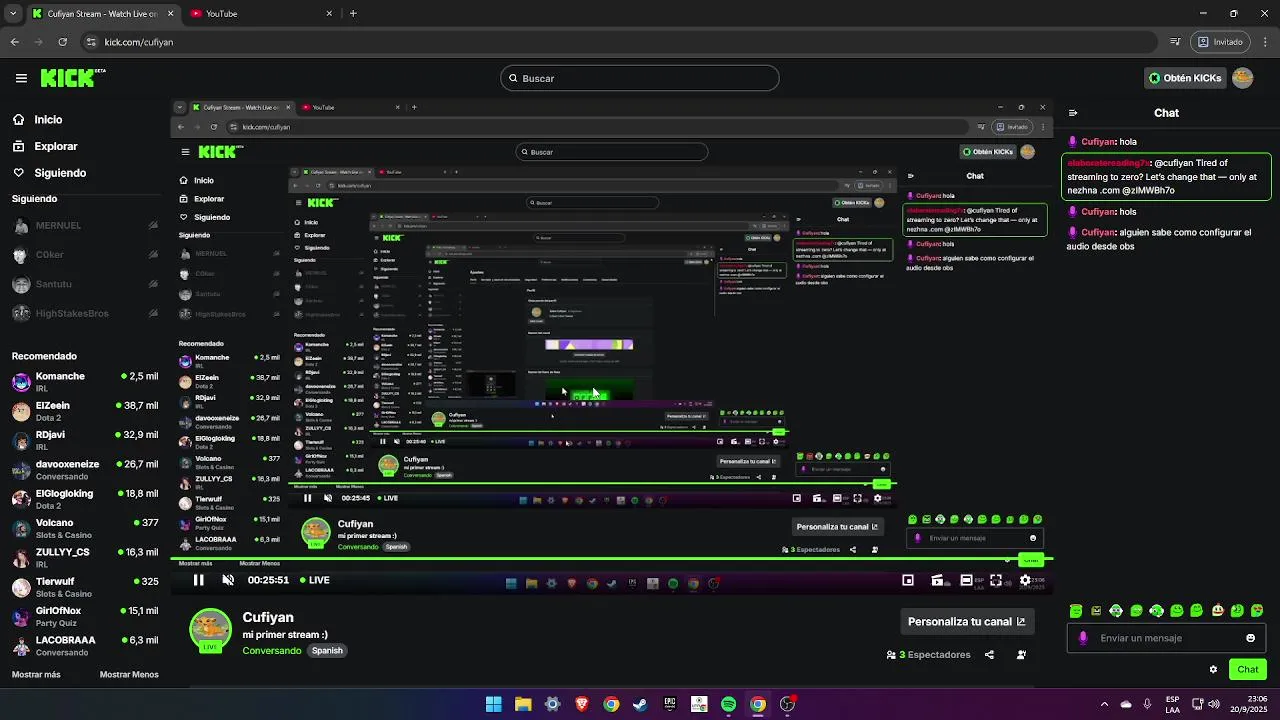The height and width of the screenshot is (720, 1280).
Task: Open the Windows Start menu
Action: [x=493, y=704]
